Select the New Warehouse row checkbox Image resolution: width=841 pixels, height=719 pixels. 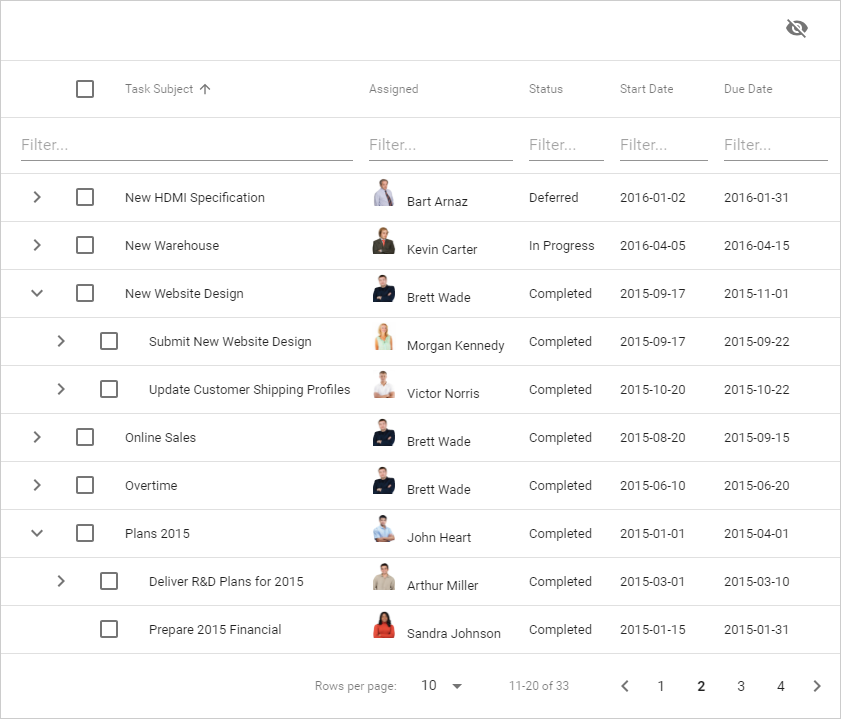85,245
